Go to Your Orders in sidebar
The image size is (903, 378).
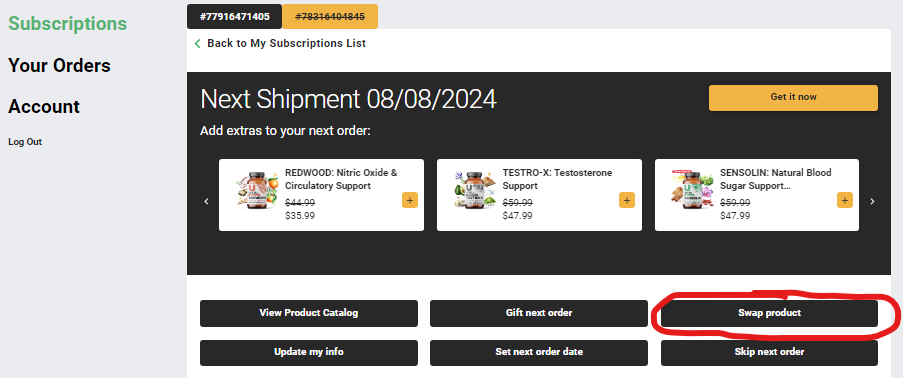pos(59,66)
